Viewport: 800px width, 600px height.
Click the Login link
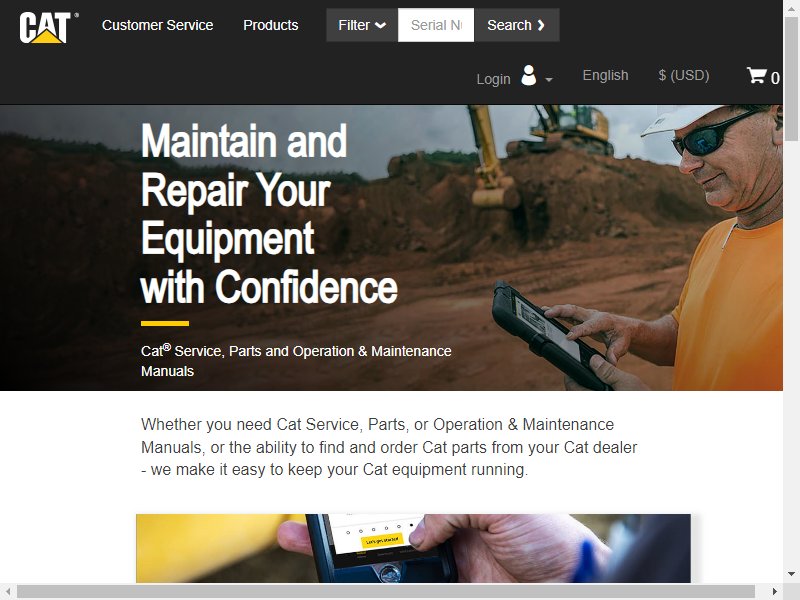pos(493,79)
